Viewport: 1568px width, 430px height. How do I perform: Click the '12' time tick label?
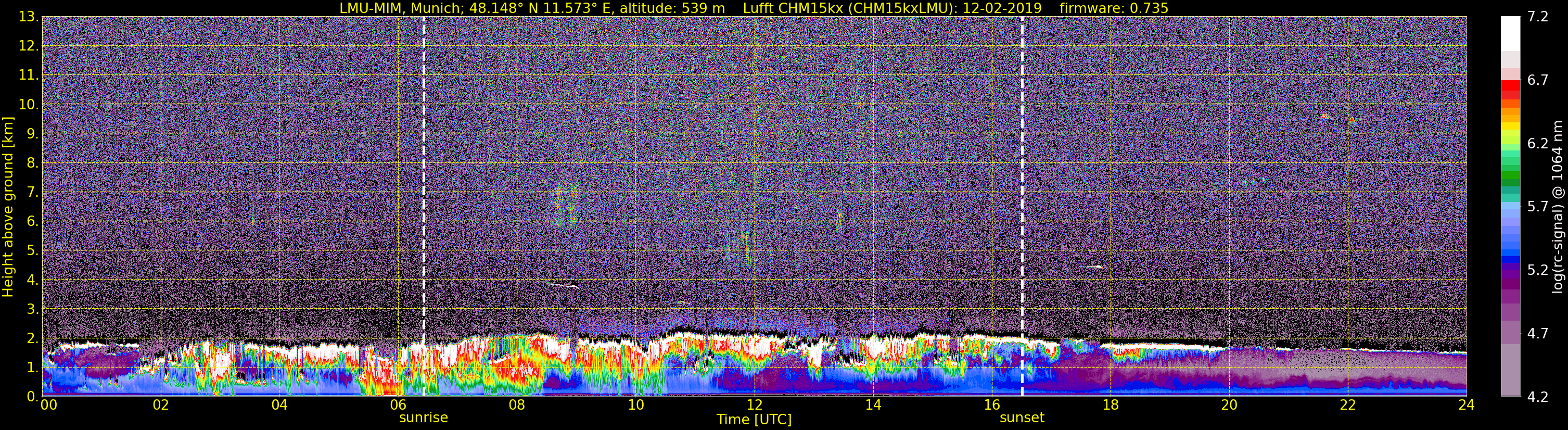pyautogui.click(x=754, y=405)
